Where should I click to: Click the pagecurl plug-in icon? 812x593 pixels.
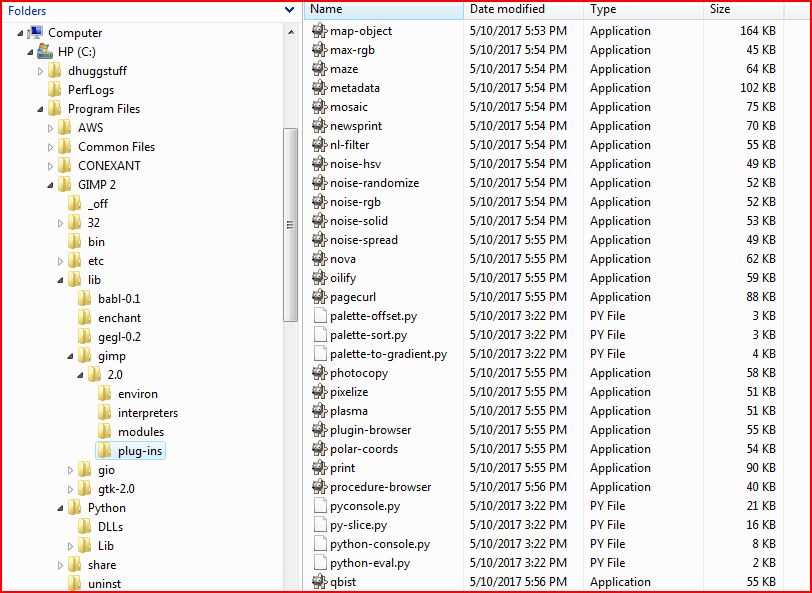coord(320,296)
